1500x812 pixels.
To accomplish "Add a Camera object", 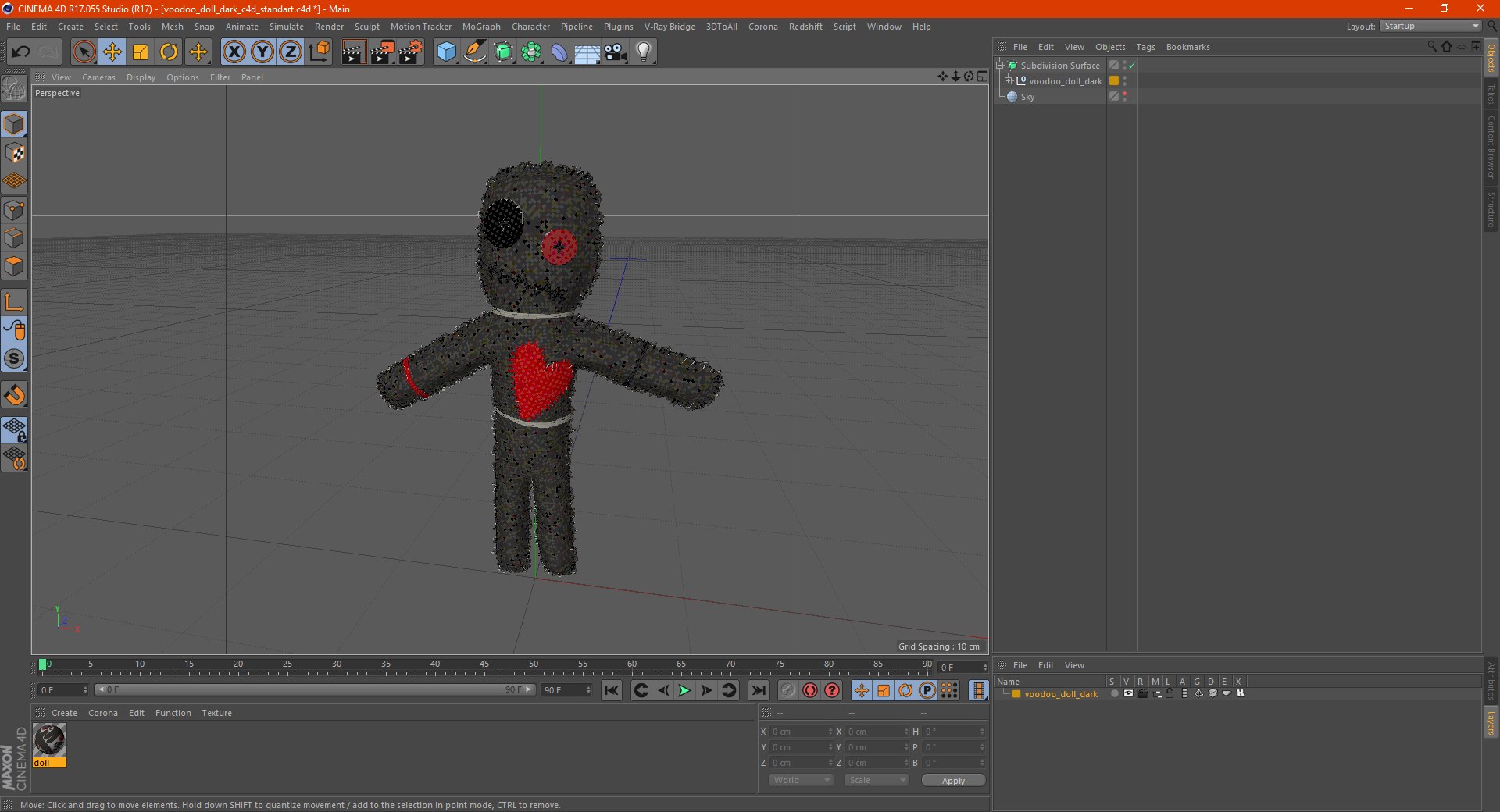I will [x=616, y=52].
